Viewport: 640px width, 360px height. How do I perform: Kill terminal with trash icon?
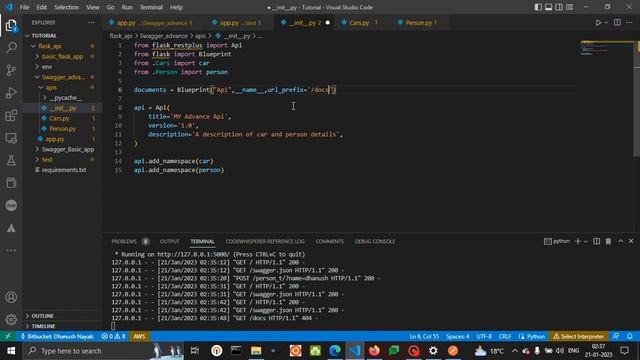(x=608, y=241)
